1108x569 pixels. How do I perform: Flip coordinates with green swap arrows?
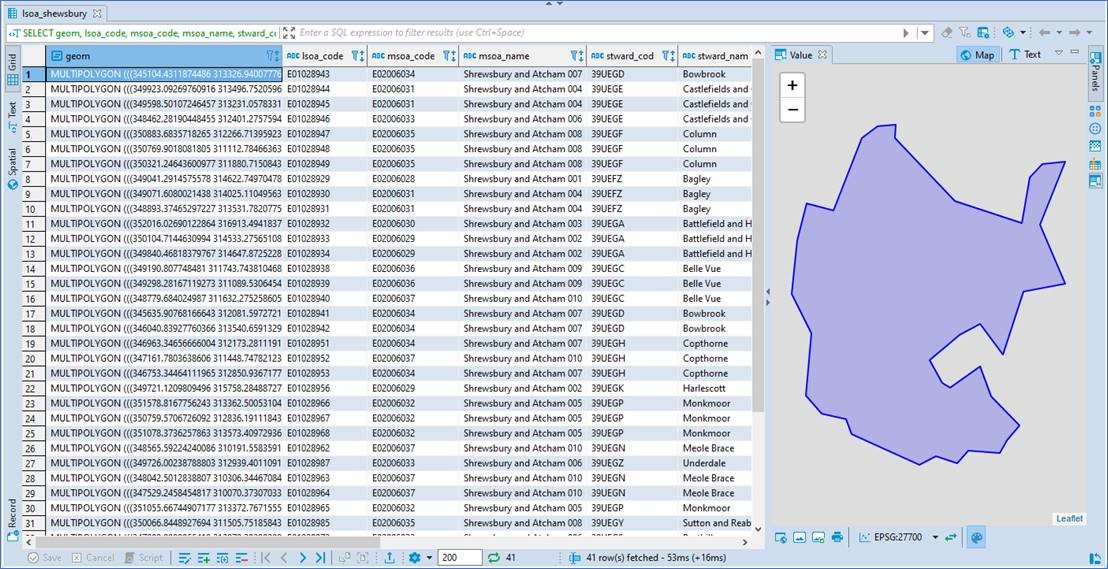pos(950,537)
